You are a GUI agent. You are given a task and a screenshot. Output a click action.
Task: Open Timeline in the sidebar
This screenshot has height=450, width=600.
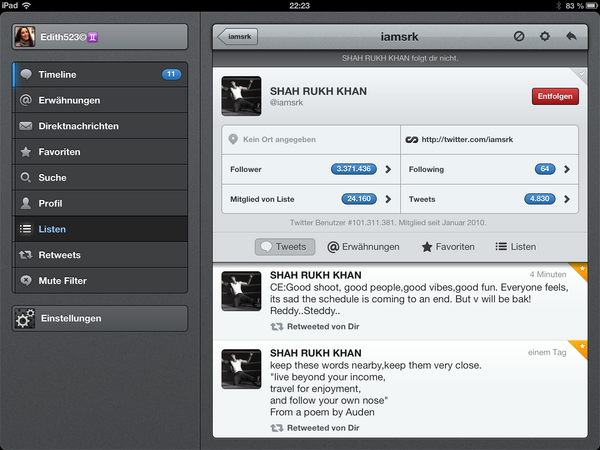click(100, 74)
